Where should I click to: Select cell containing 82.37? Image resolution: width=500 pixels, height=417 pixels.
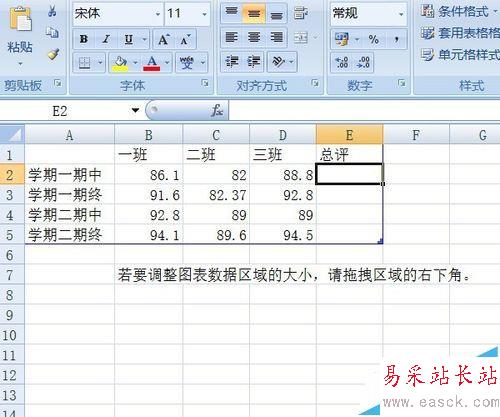216,195
